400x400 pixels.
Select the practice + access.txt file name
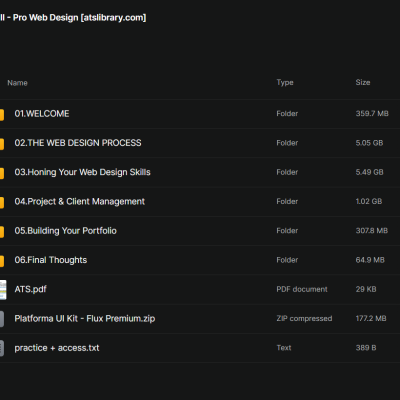(57, 348)
